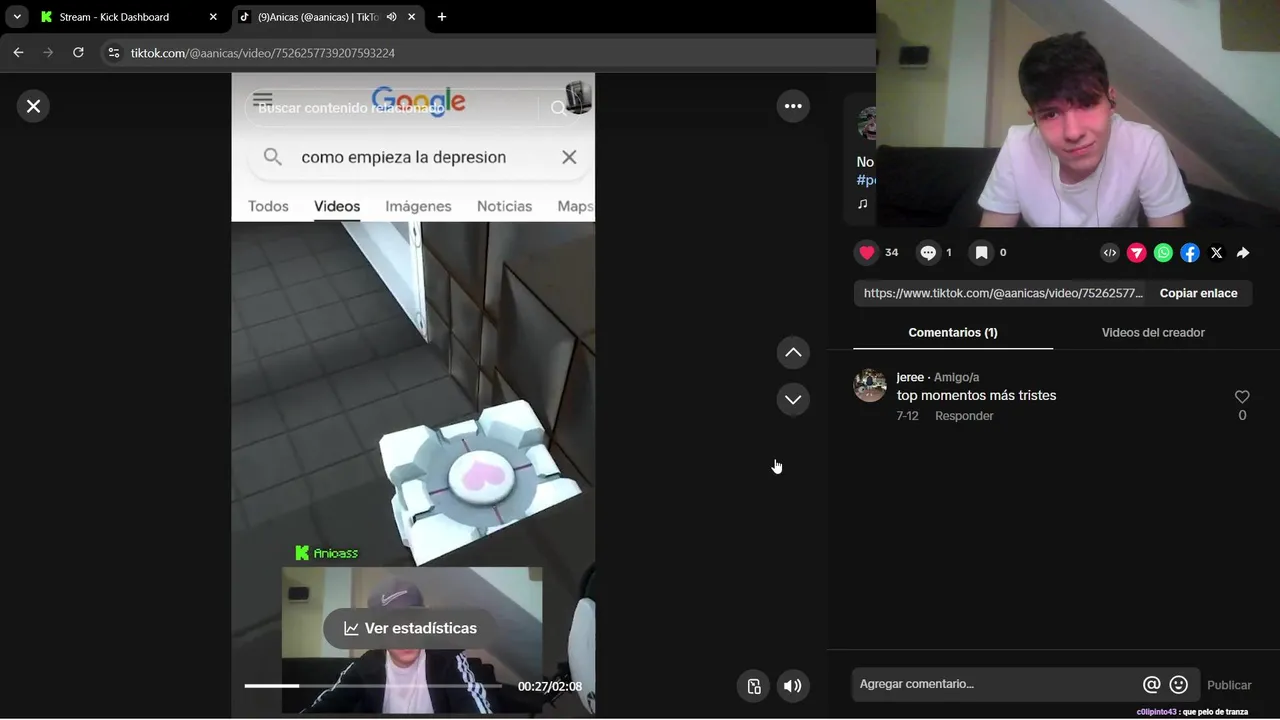
Task: Click the browser back arrow
Action: coord(18,53)
